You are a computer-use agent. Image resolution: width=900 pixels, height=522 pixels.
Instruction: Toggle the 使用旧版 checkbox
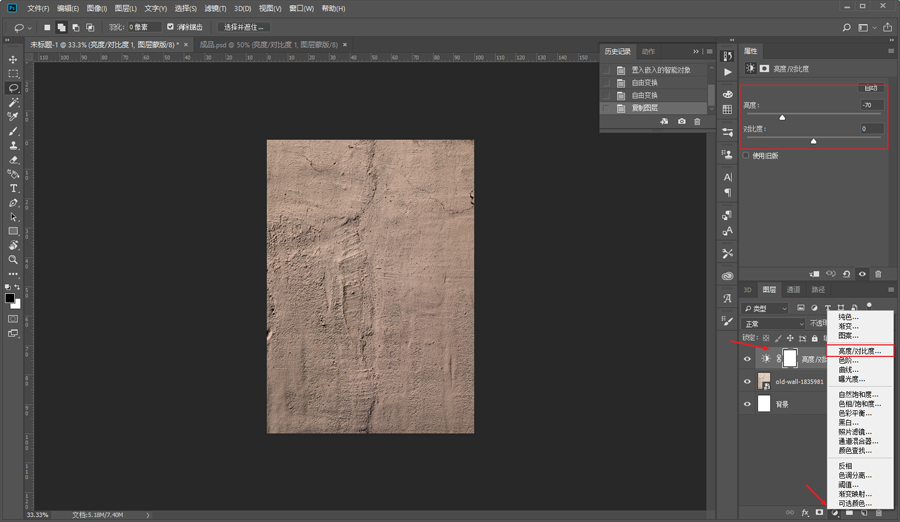coord(746,156)
